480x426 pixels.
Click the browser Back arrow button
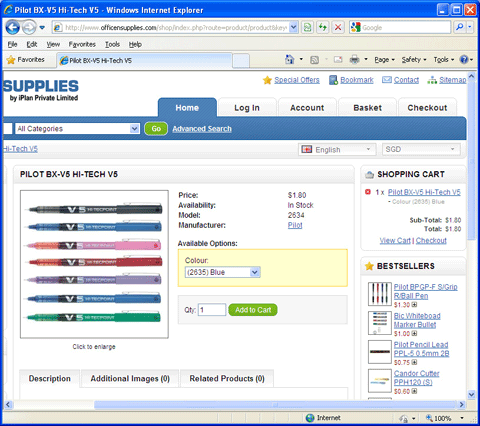click(x=13, y=27)
